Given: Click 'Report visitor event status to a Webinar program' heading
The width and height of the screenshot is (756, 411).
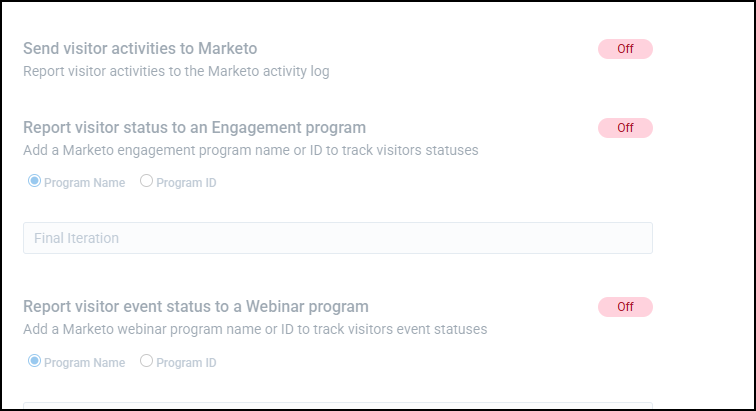Looking at the screenshot, I should 196,306.
